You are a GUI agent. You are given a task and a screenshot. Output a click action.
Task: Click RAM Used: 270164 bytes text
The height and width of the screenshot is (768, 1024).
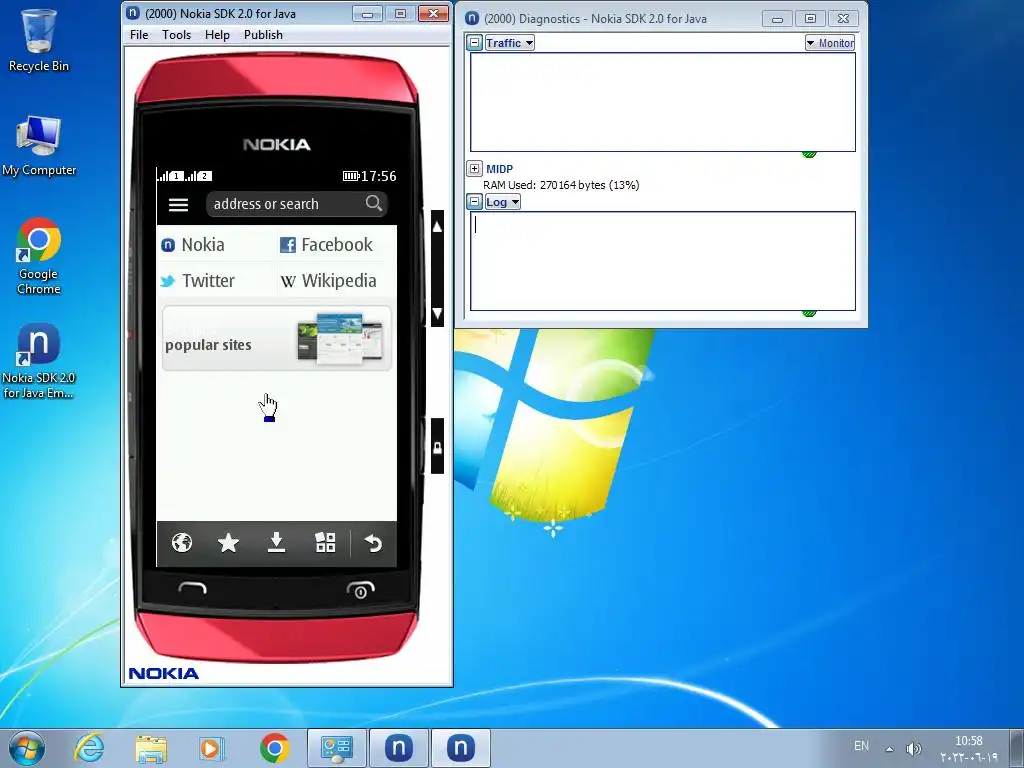[561, 185]
